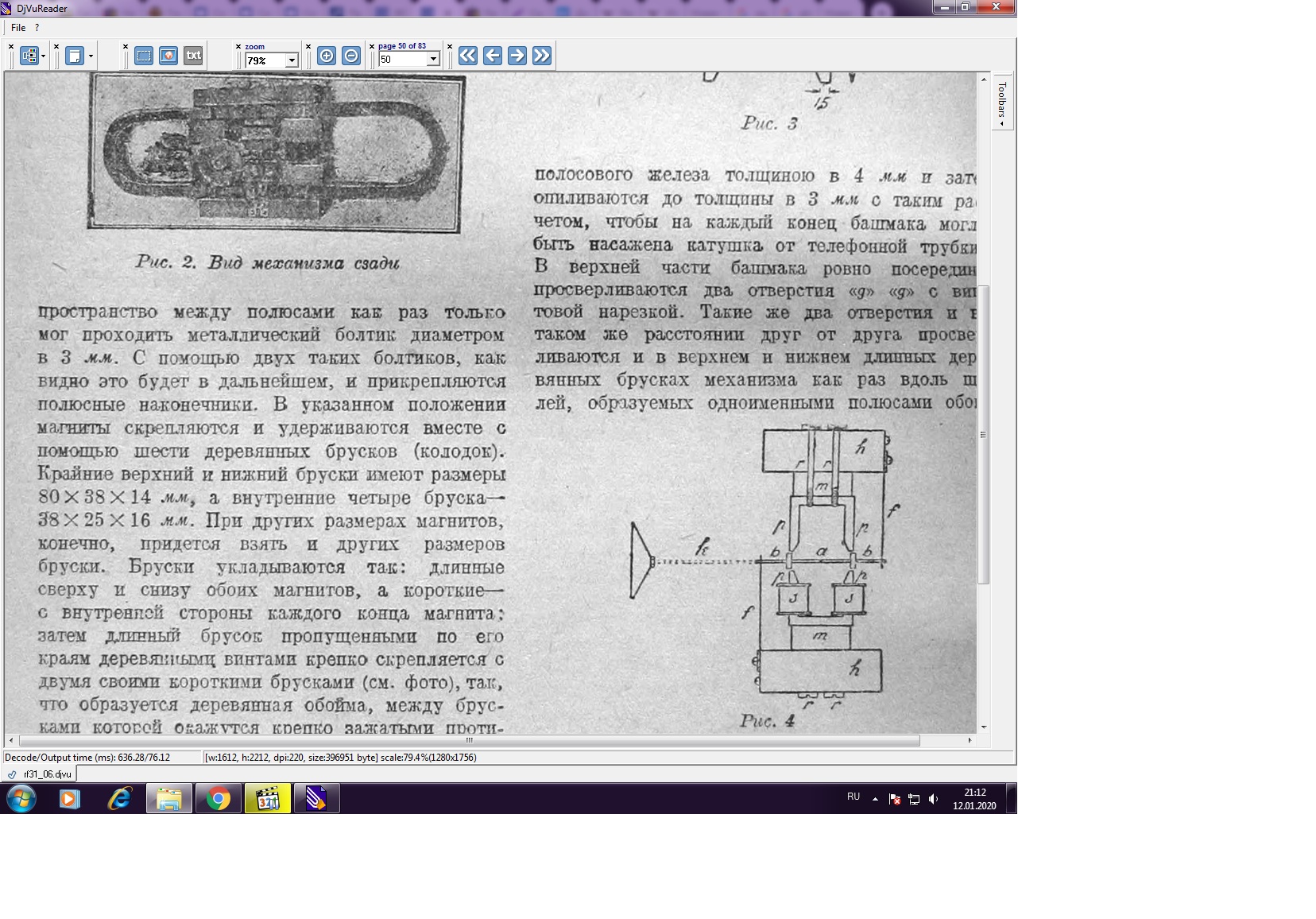Click the RU language indicator

tap(853, 797)
